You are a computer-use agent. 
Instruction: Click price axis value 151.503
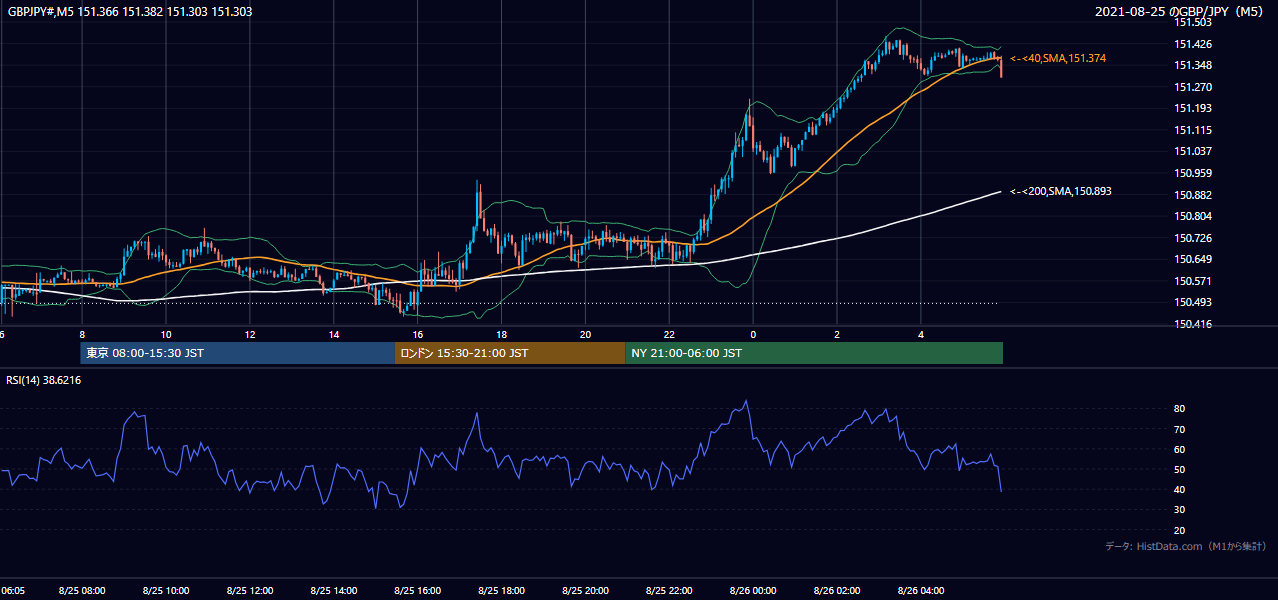pos(1193,23)
